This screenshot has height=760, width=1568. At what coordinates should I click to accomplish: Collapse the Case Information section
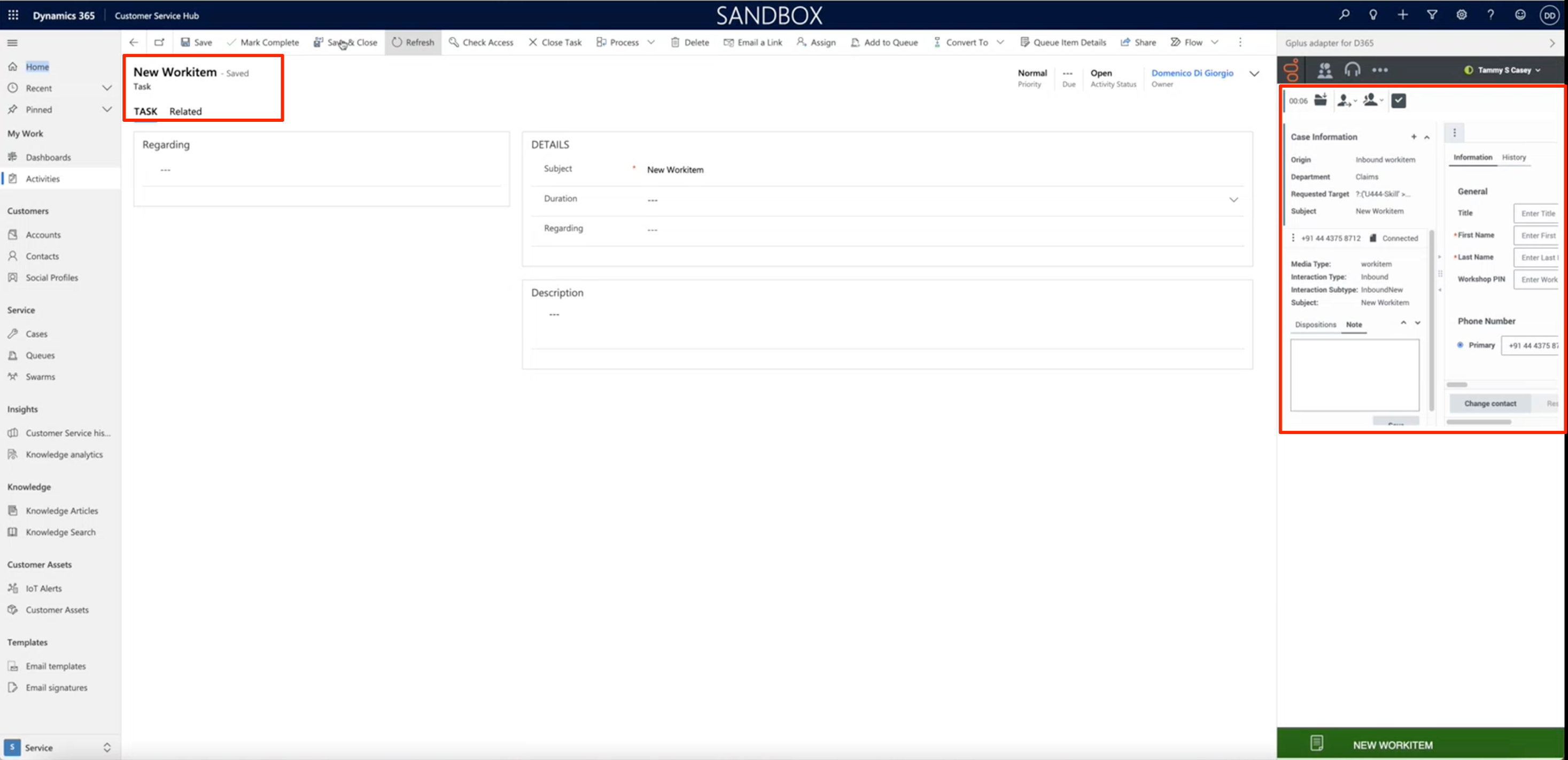(1427, 138)
